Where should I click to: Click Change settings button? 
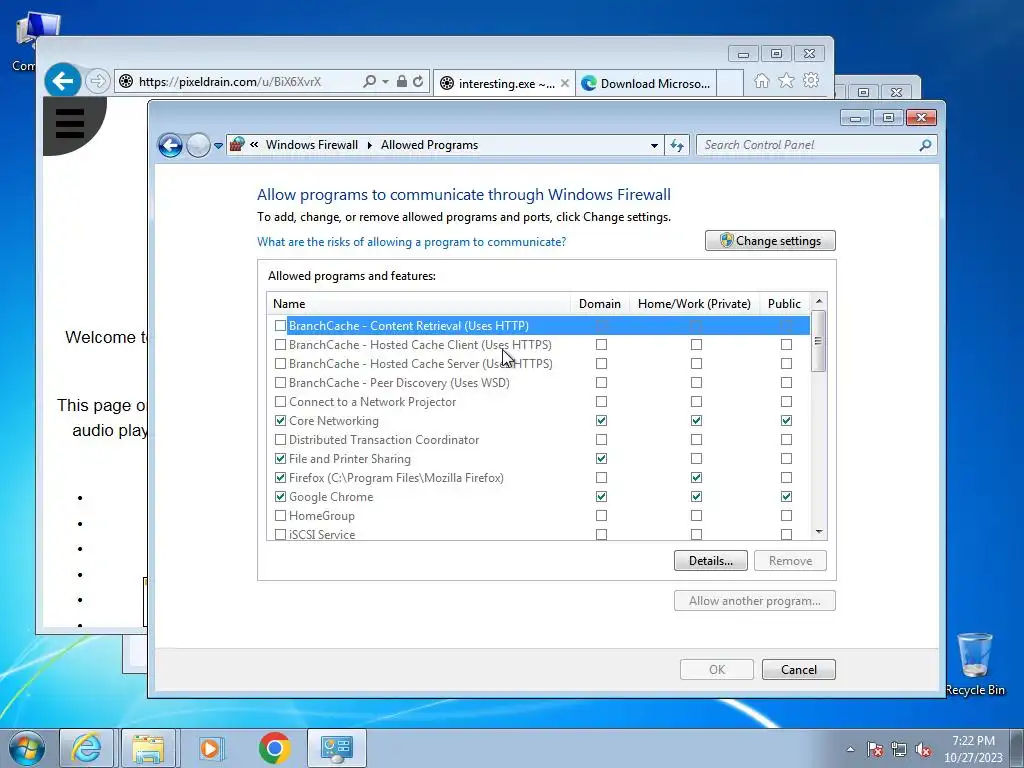pyautogui.click(x=770, y=240)
